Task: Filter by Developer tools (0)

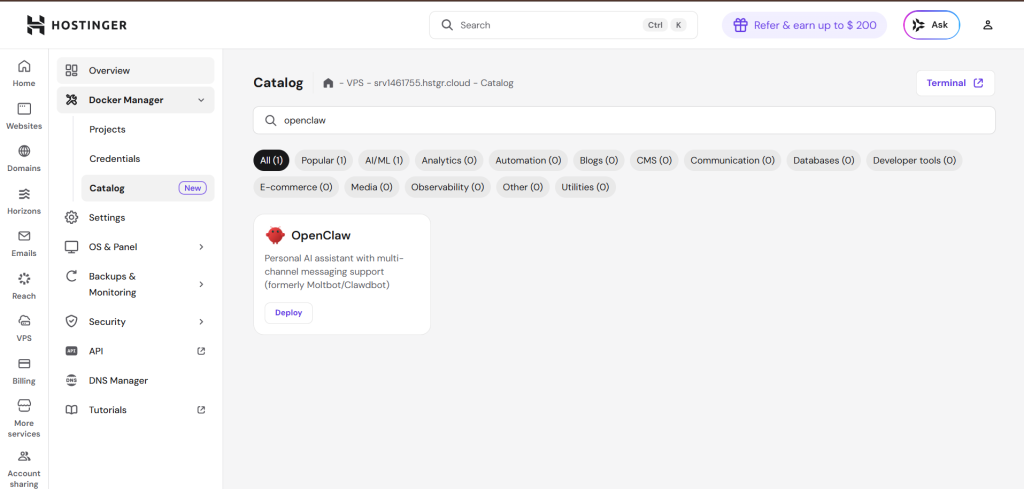Action: pos(914,160)
